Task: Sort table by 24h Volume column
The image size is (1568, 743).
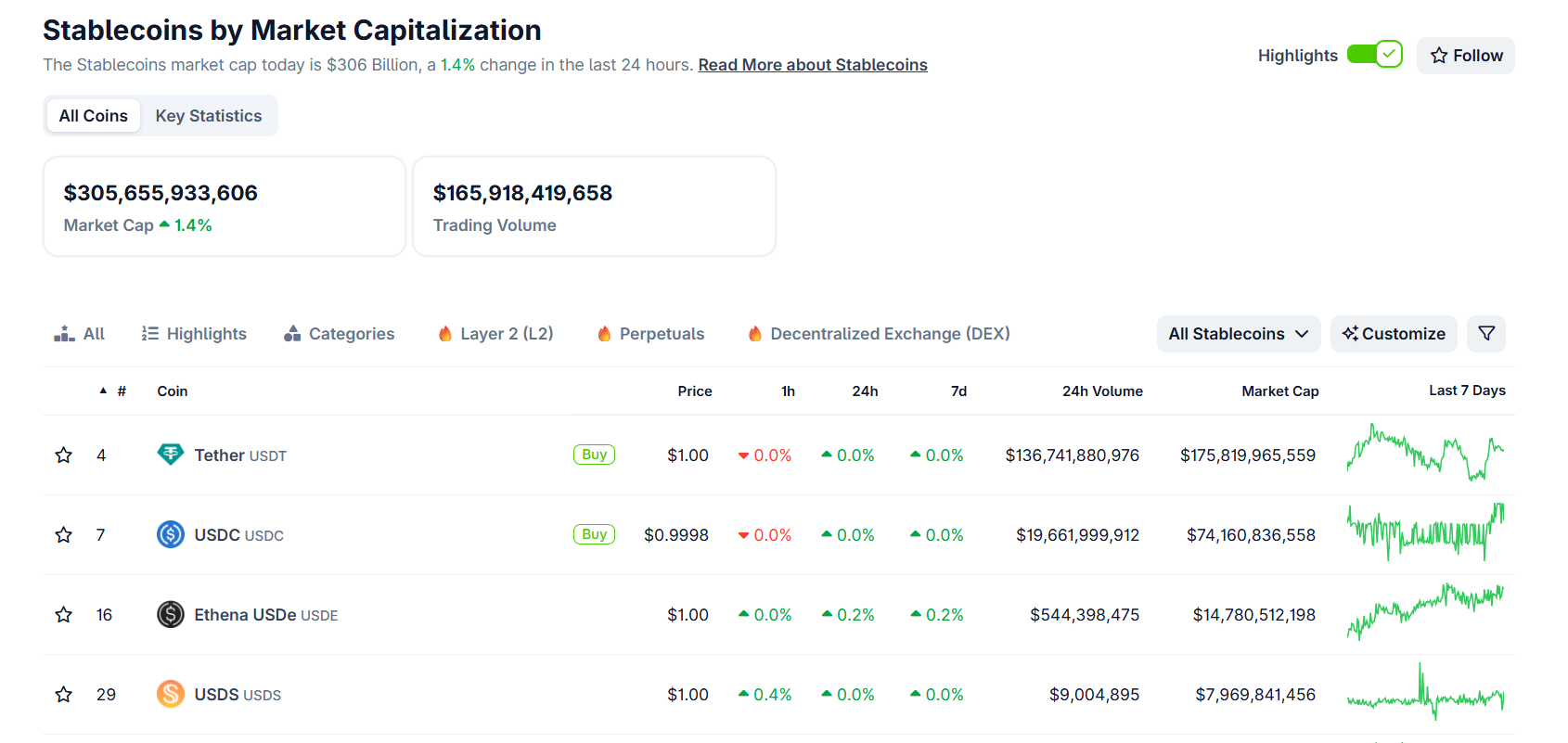Action: pos(1102,391)
